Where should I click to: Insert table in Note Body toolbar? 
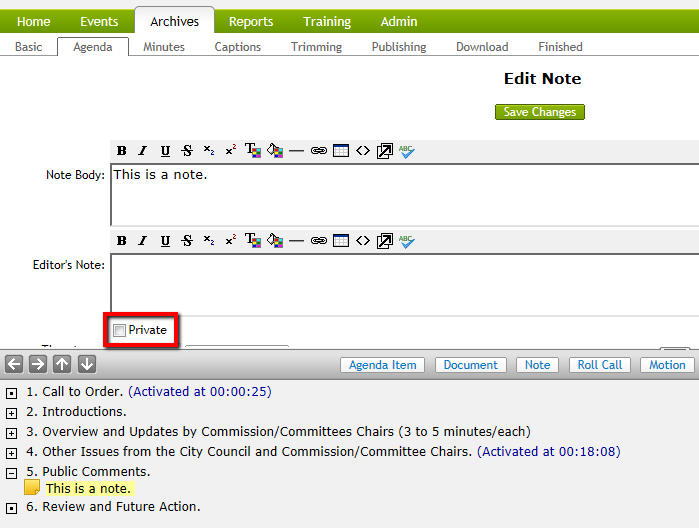341,151
